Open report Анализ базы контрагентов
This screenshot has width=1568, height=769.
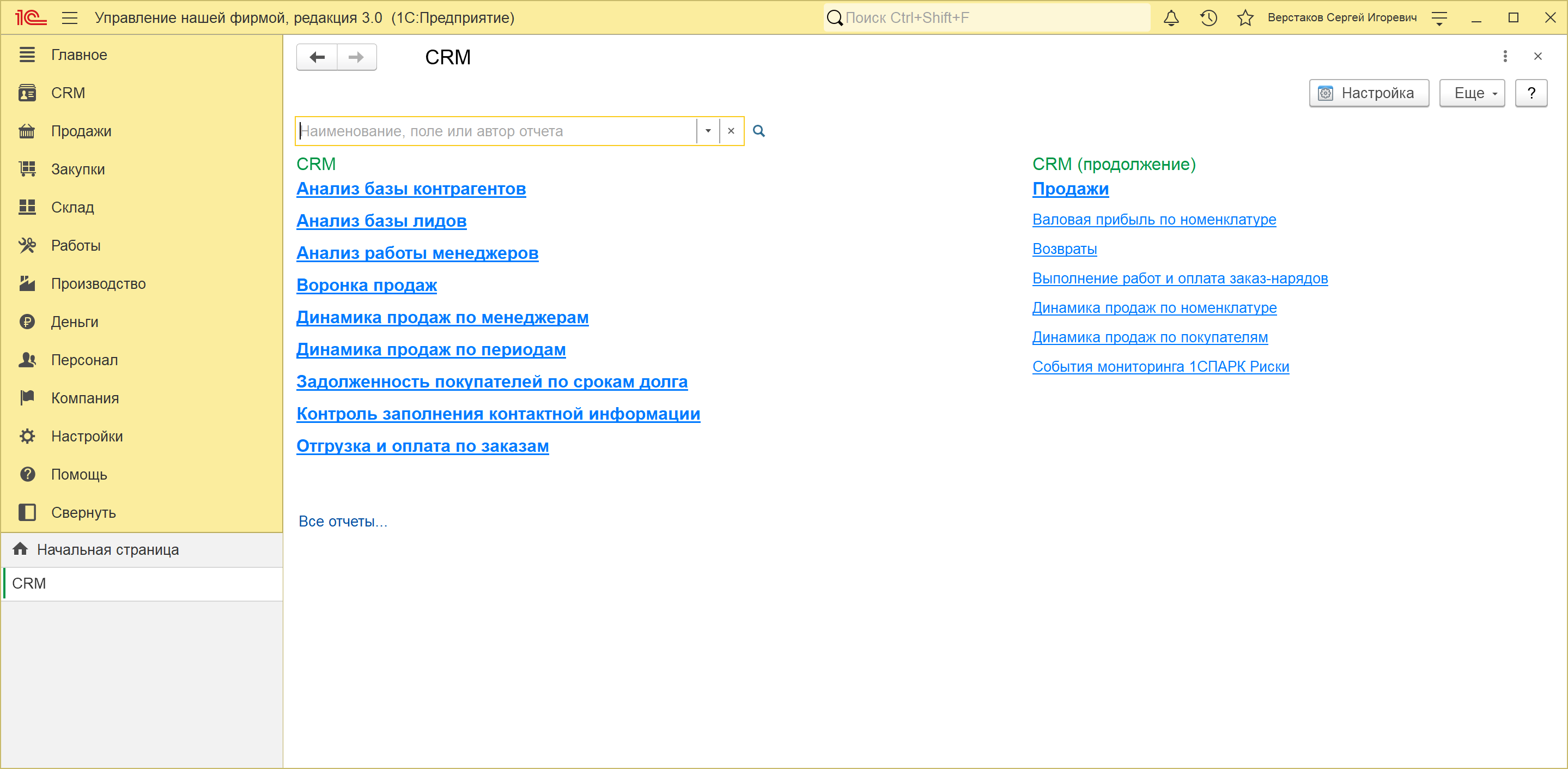tap(411, 189)
